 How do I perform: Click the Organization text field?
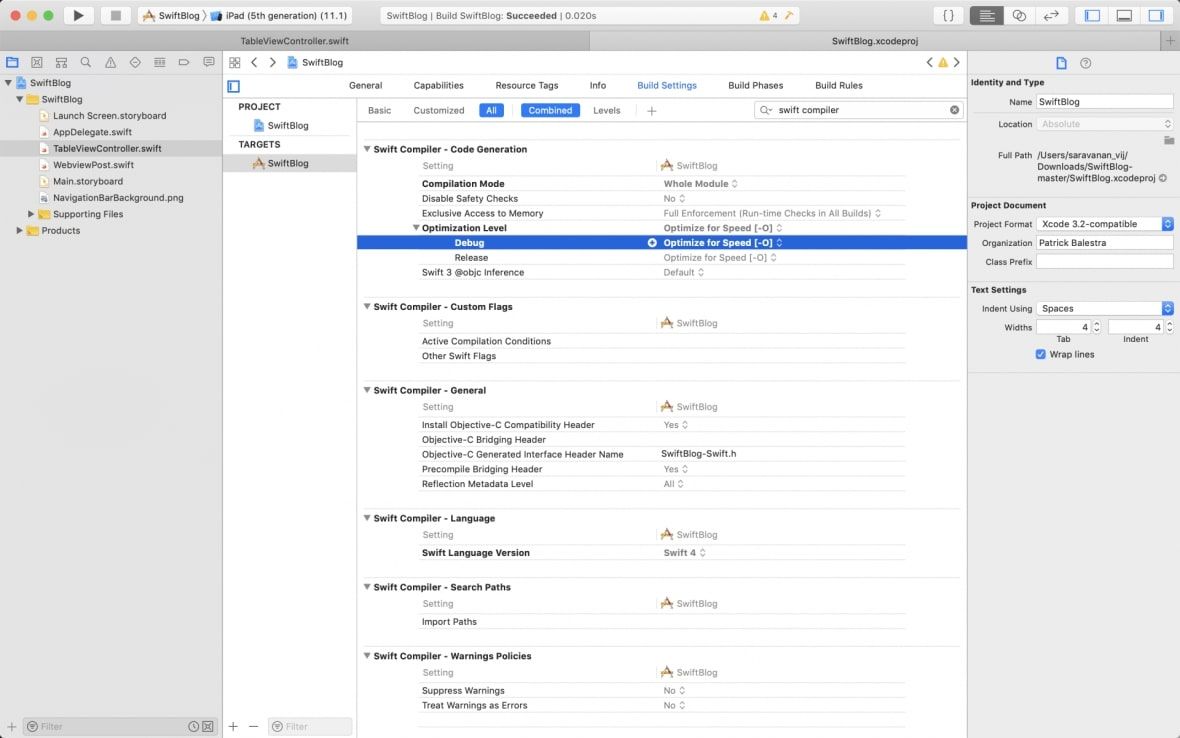point(1105,243)
